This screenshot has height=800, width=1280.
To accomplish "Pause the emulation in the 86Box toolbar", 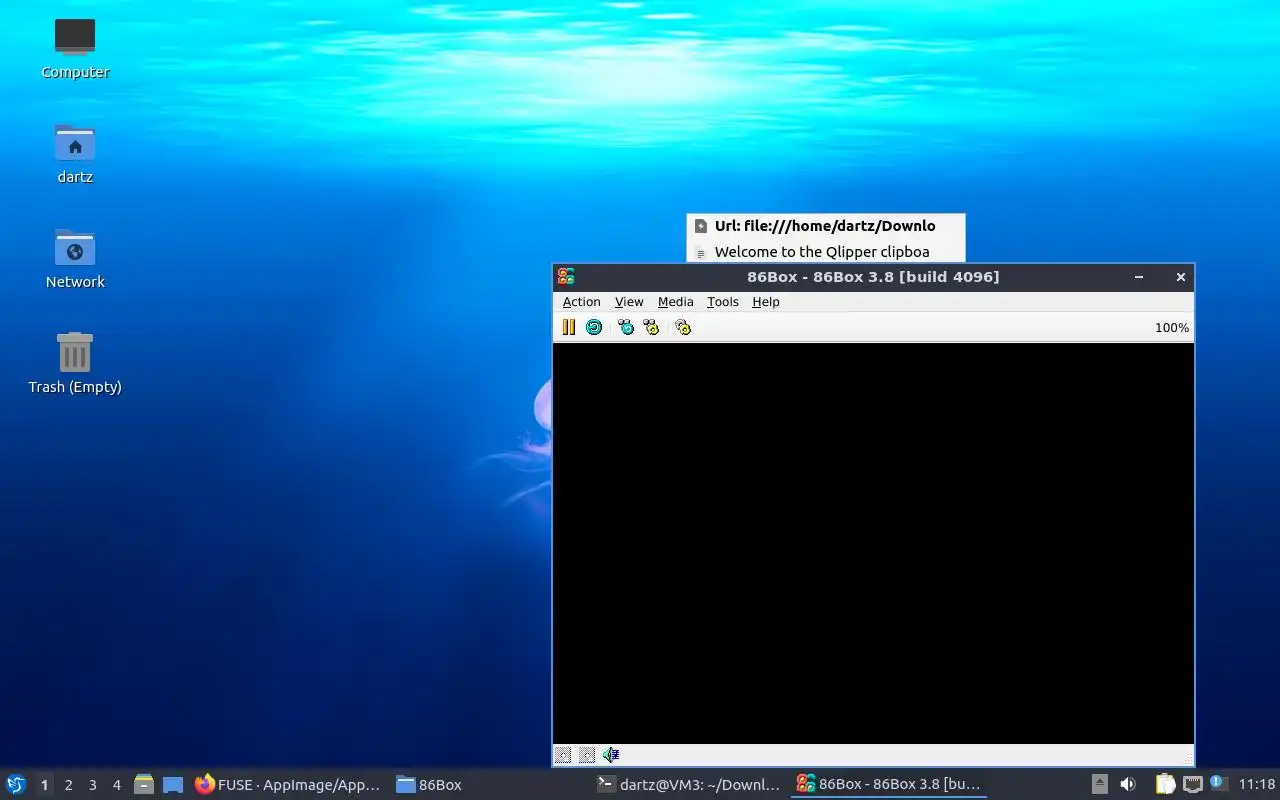I will point(568,327).
